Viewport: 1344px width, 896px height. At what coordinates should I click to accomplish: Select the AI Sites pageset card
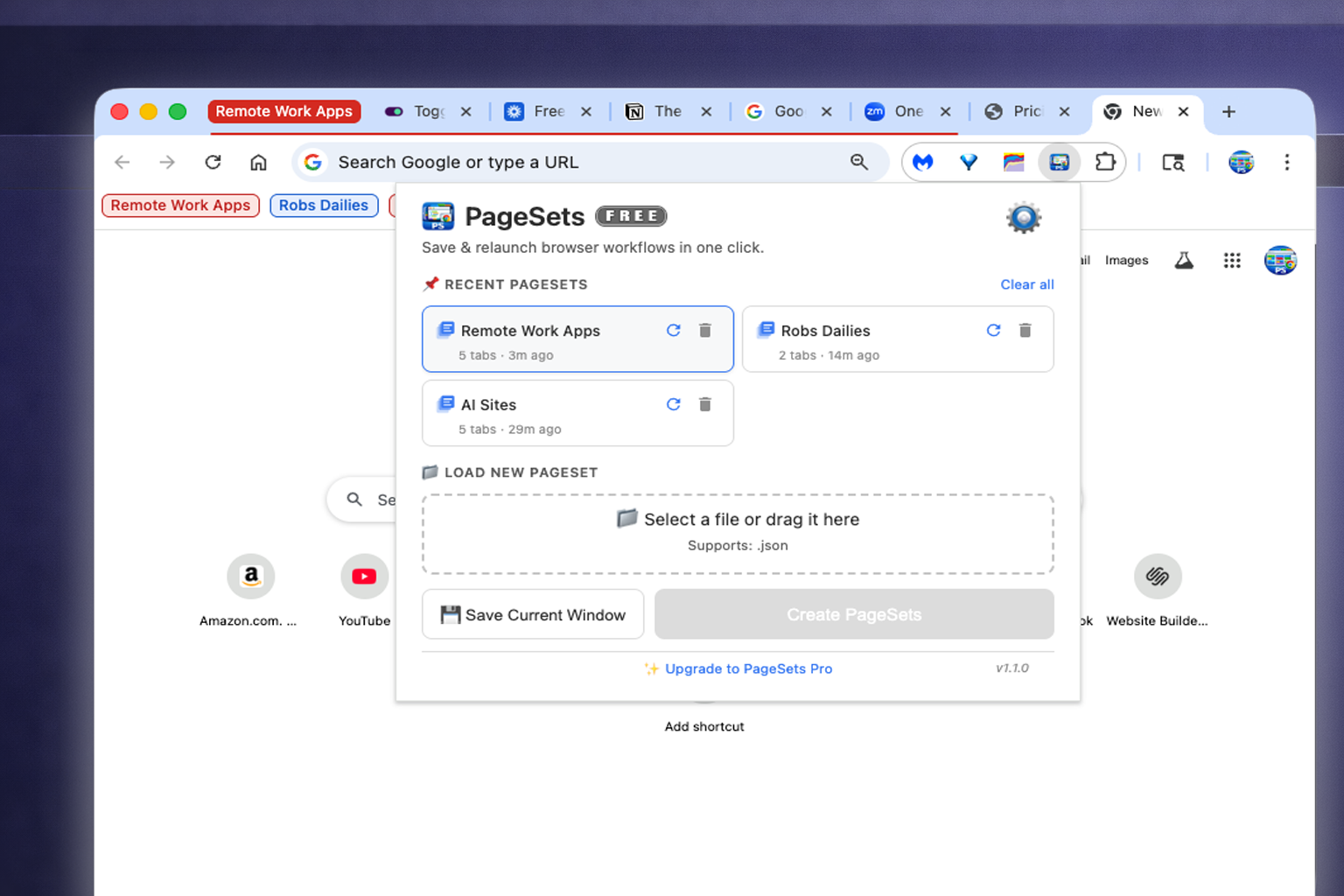click(x=577, y=413)
